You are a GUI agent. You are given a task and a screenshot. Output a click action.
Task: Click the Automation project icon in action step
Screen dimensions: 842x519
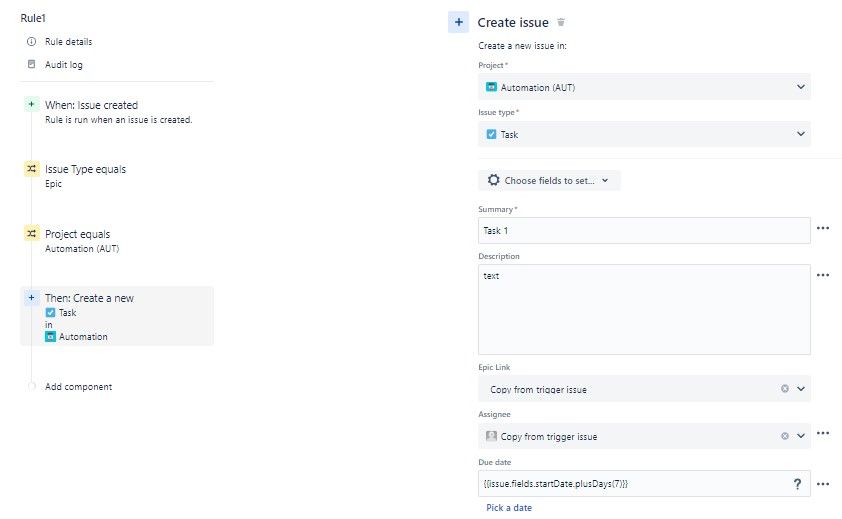pos(50,337)
